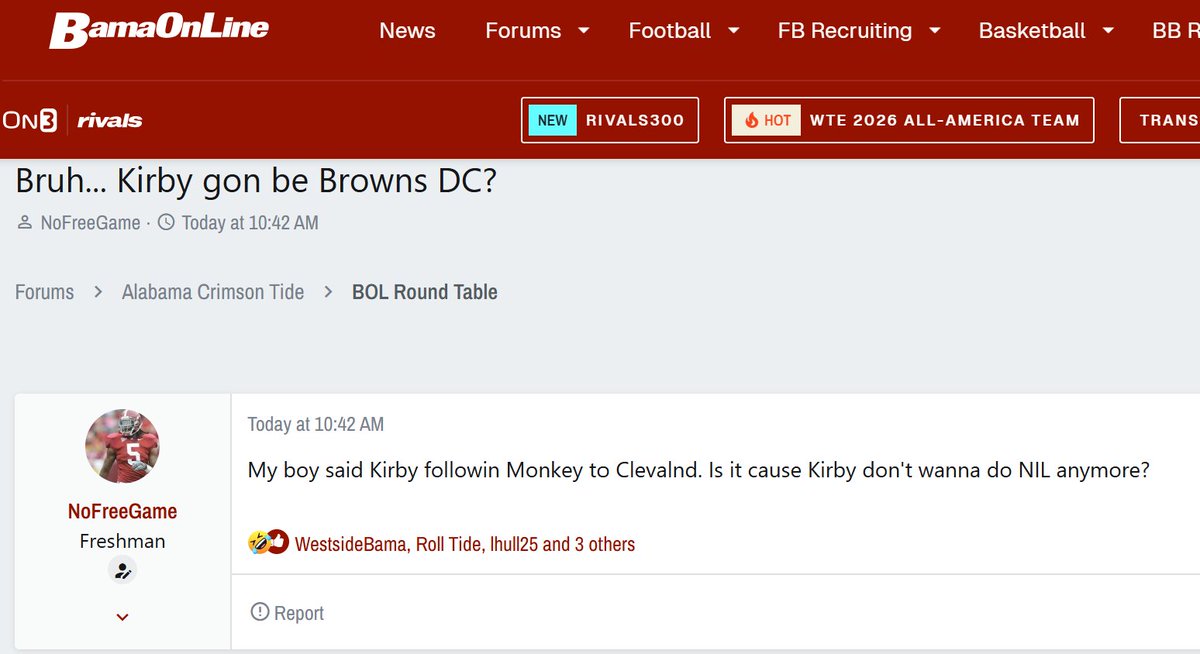Click WTE 2026 All-America Team button
Screen dimensions: 1200x654
pos(909,120)
